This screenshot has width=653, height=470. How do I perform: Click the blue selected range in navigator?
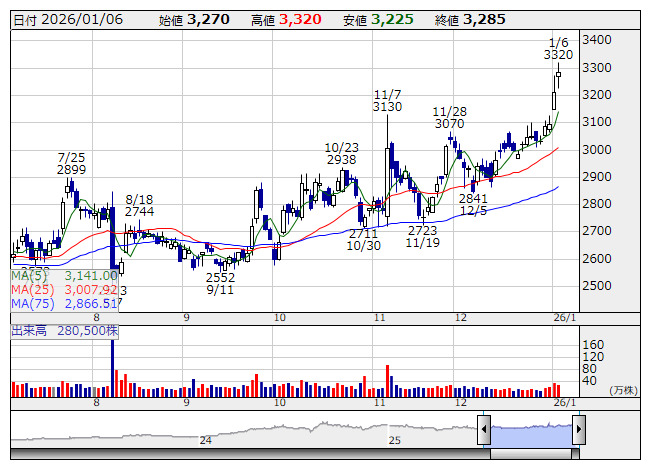coord(531,435)
